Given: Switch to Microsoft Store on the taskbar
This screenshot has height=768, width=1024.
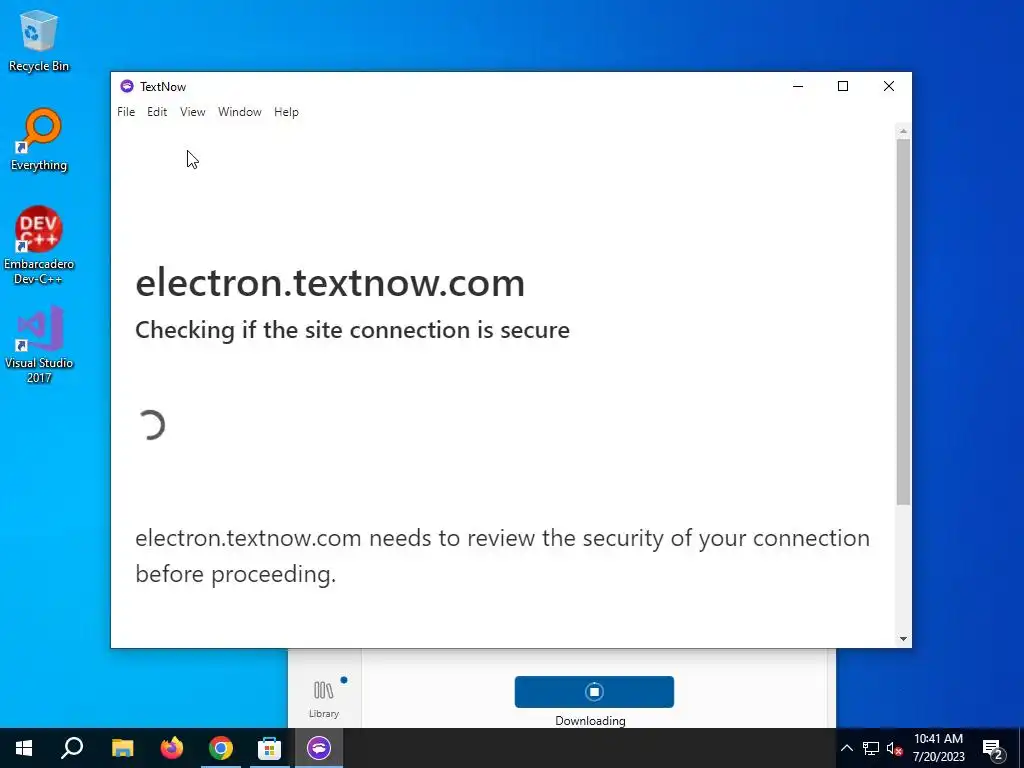Looking at the screenshot, I should coord(270,748).
